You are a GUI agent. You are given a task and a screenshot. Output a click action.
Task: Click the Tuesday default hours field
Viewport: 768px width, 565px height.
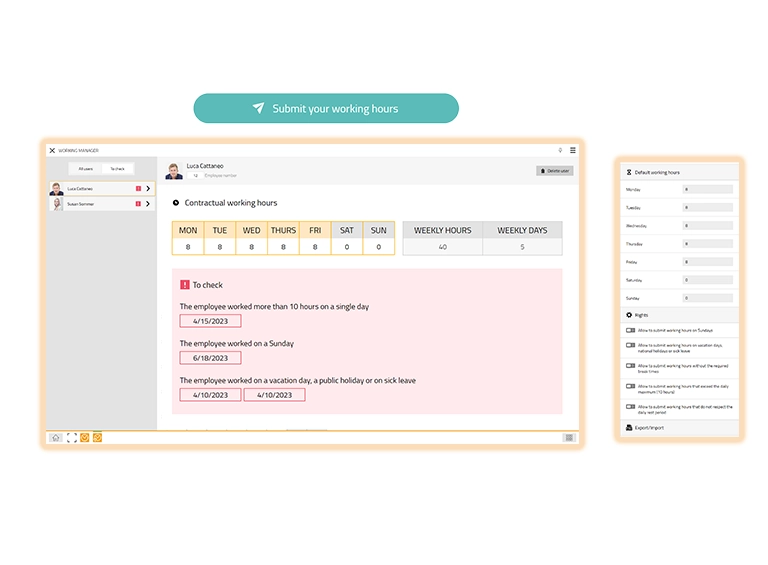(x=708, y=207)
